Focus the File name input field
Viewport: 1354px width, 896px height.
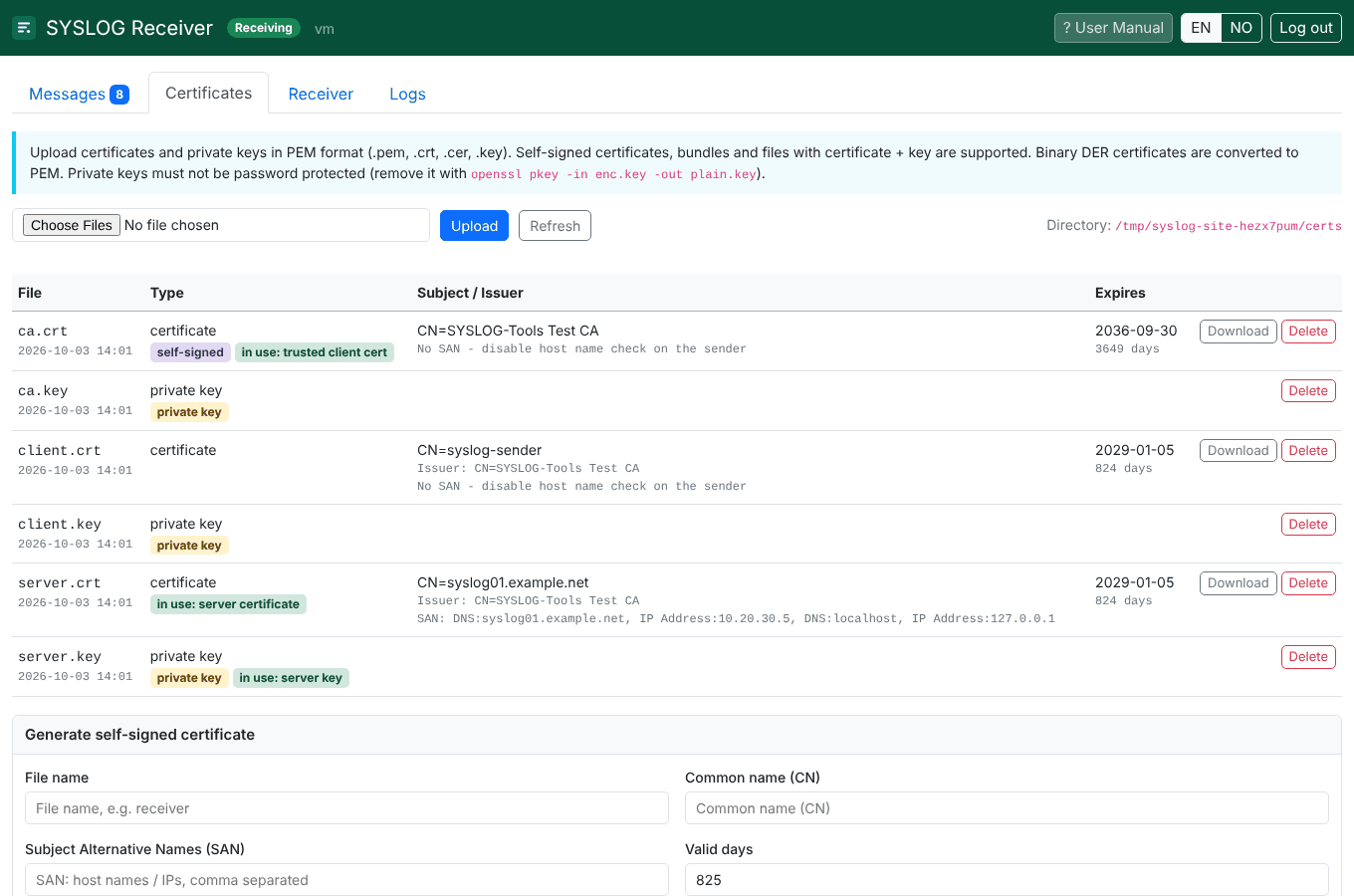pos(346,808)
